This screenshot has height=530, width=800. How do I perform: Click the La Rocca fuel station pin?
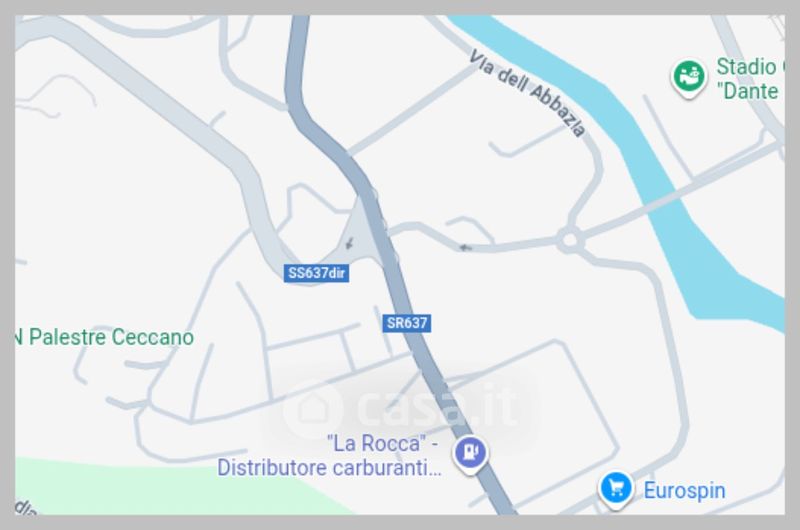(470, 454)
